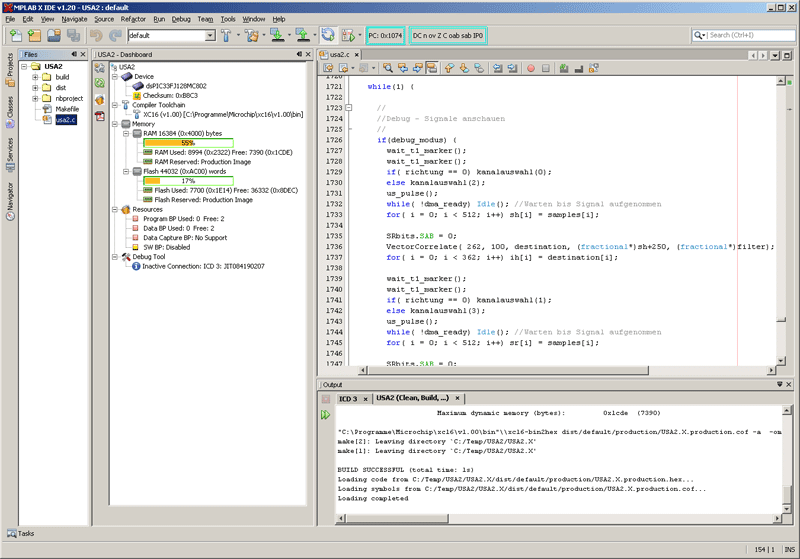Click Find Previous Occurrence icon

coord(403,68)
